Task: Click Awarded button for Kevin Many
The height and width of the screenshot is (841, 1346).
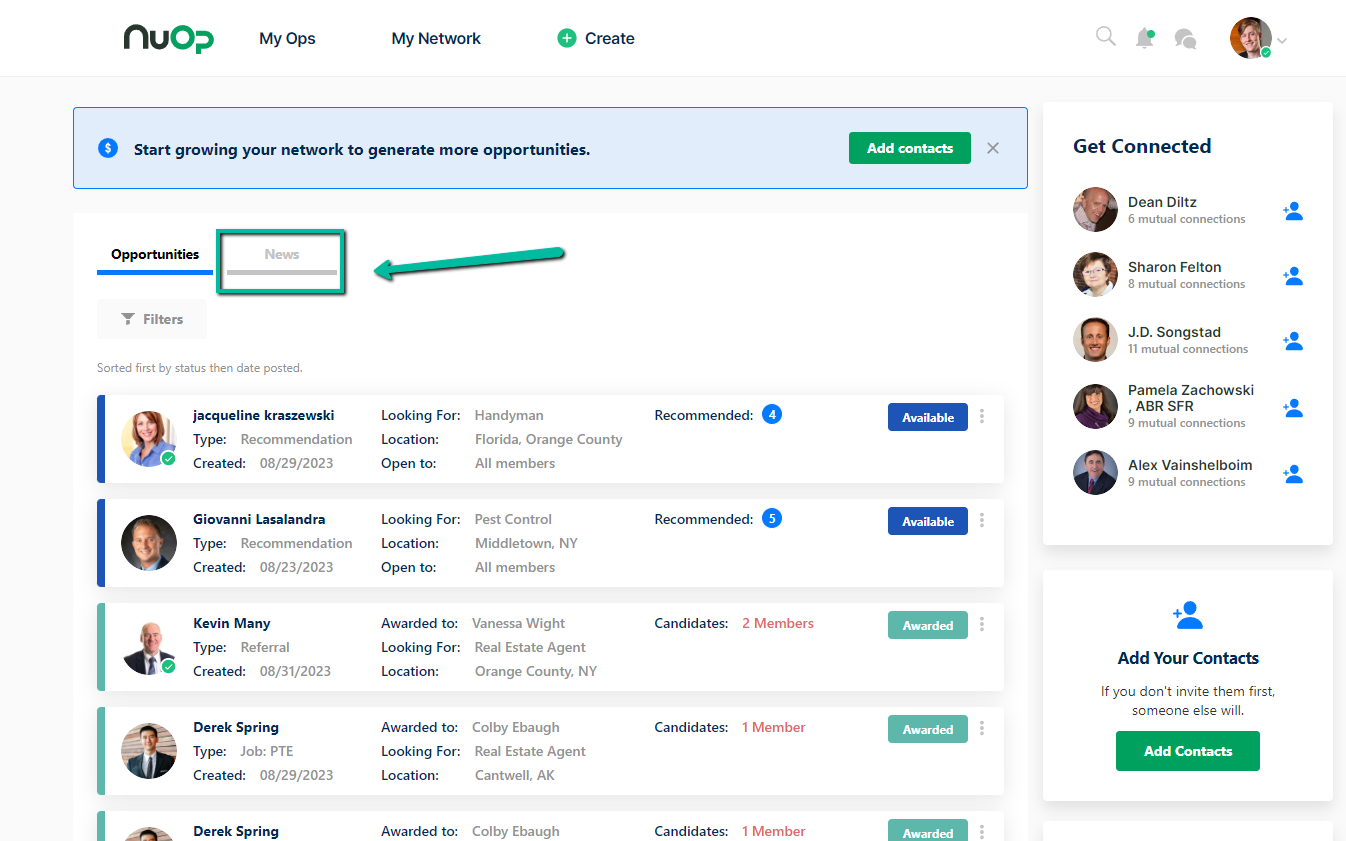Action: [928, 625]
